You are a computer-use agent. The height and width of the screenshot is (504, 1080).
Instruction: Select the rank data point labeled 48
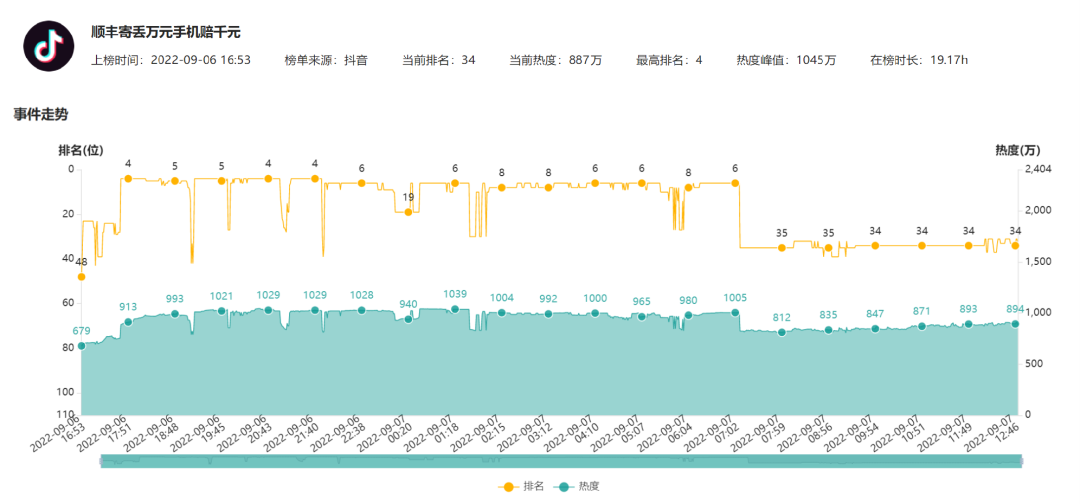coord(81,277)
